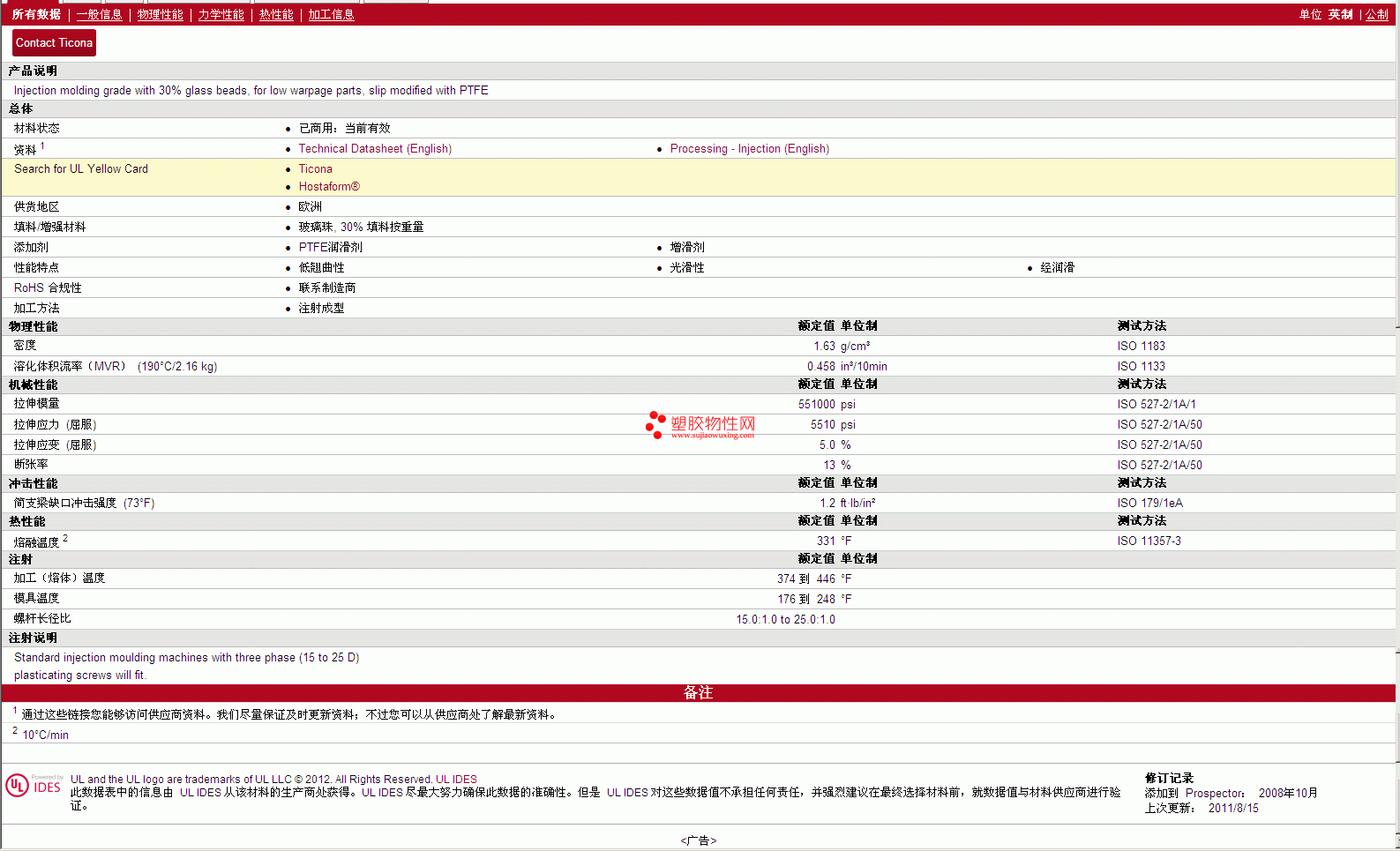Switch units to 公制
Viewport: 1400px width, 851px height.
point(1376,14)
